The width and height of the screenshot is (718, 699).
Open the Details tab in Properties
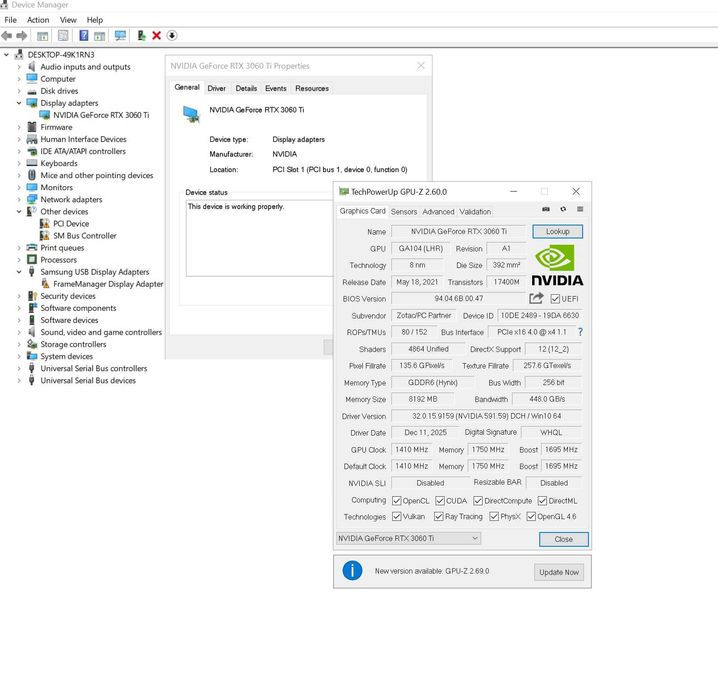pos(246,88)
